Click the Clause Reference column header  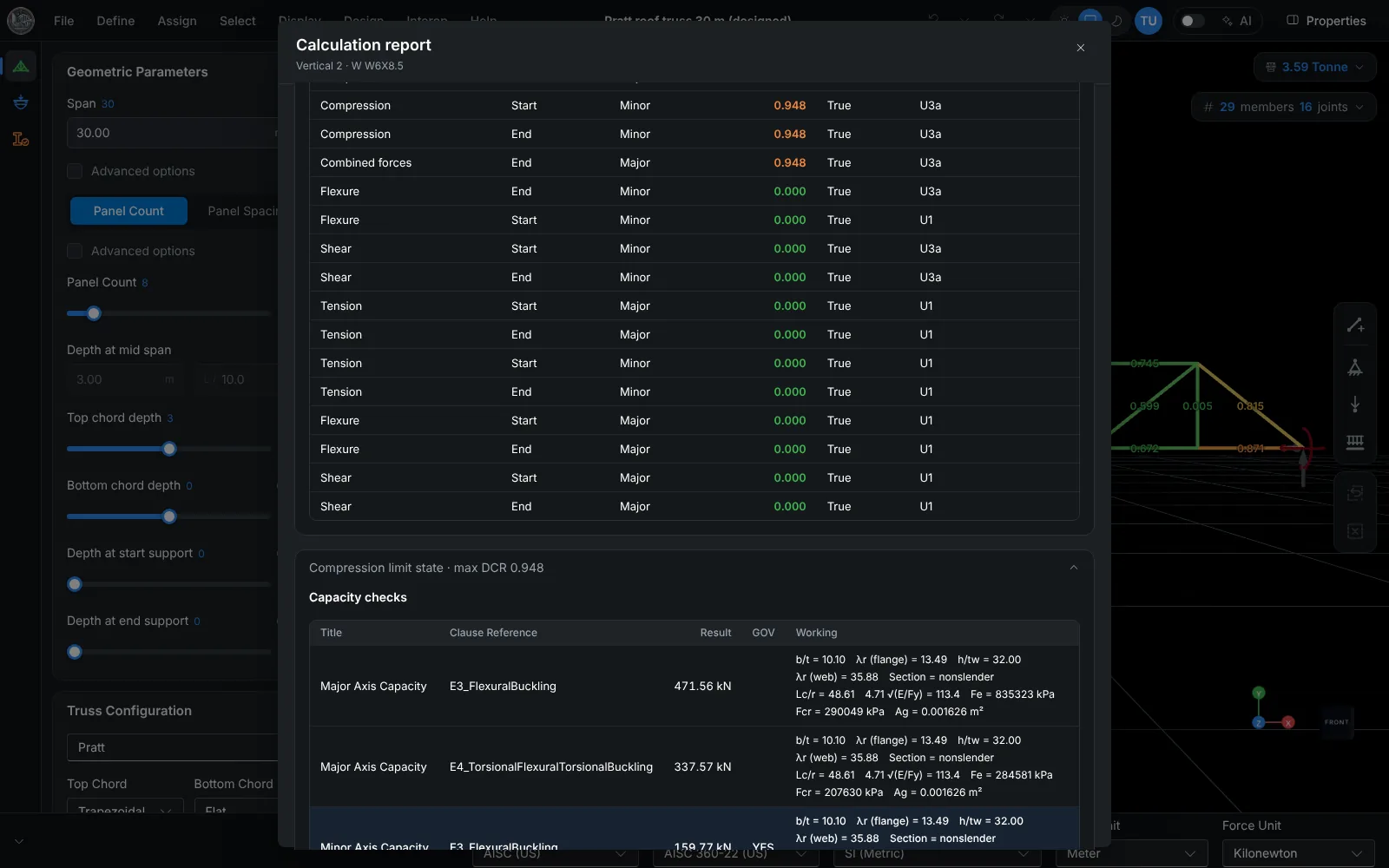[493, 633]
